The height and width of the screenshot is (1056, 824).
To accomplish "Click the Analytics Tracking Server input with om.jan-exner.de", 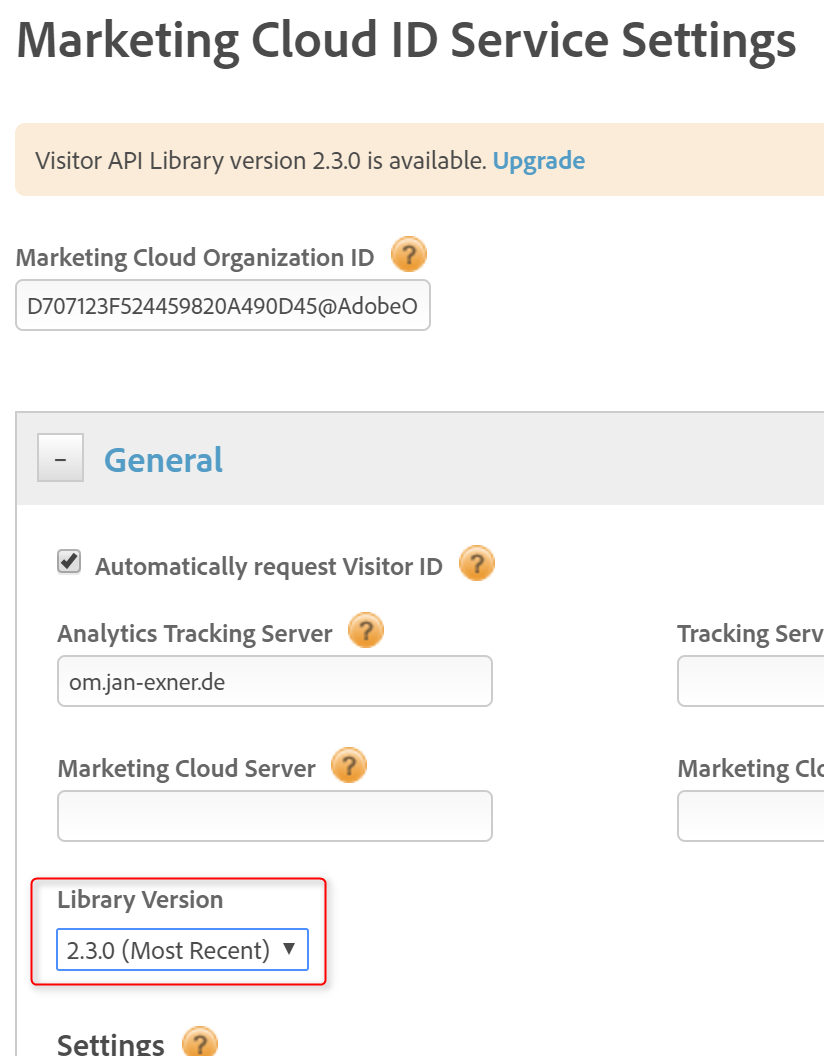I will (274, 681).
